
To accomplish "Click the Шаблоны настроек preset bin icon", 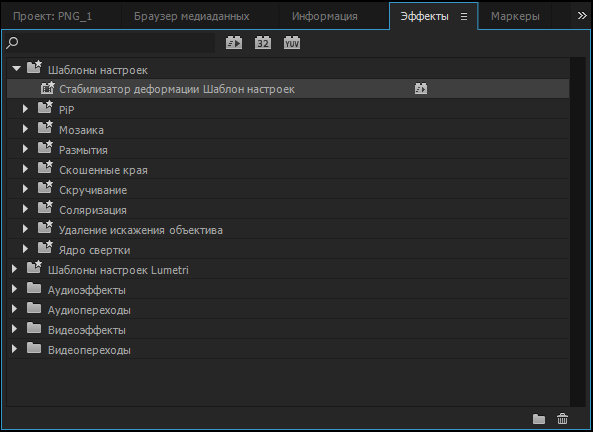I will point(34,67).
